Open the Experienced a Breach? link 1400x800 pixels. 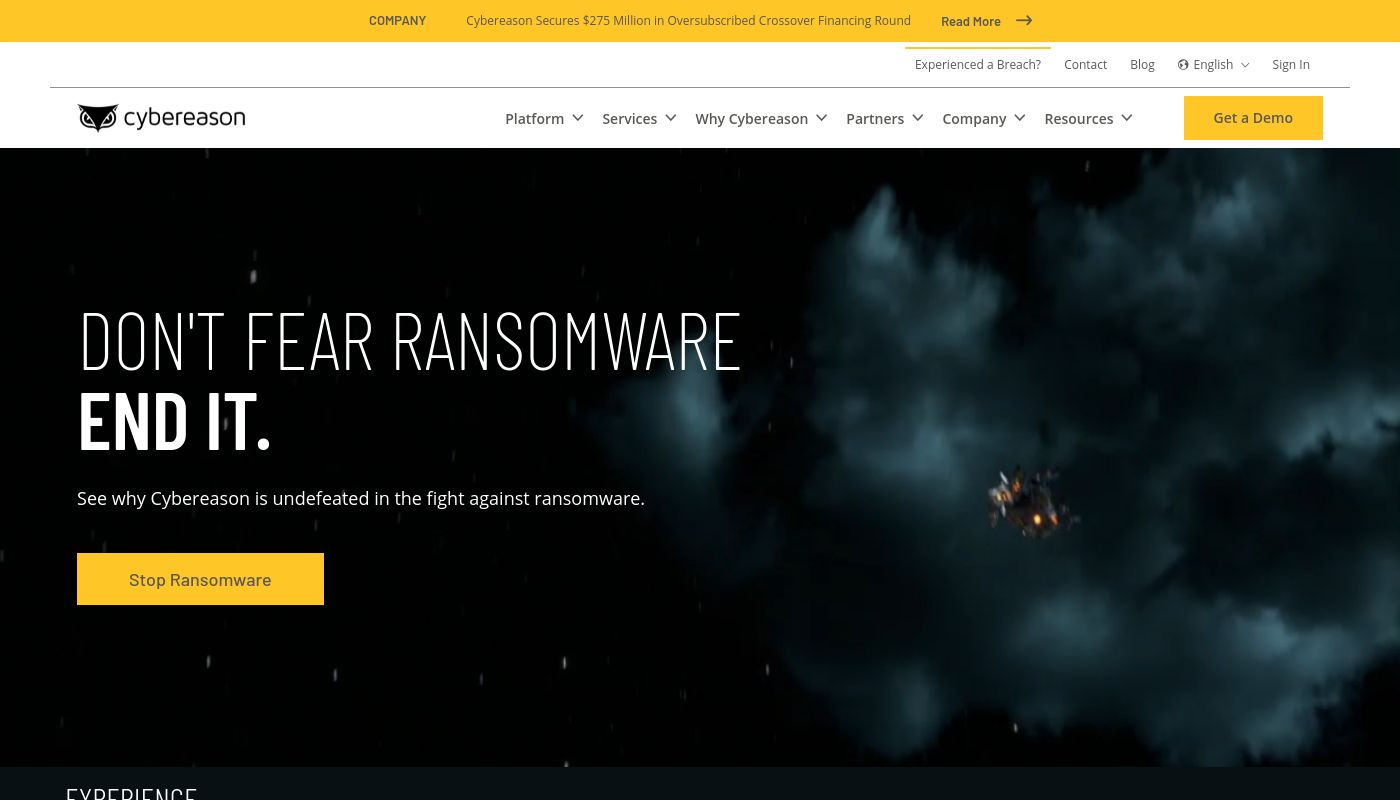point(977,65)
